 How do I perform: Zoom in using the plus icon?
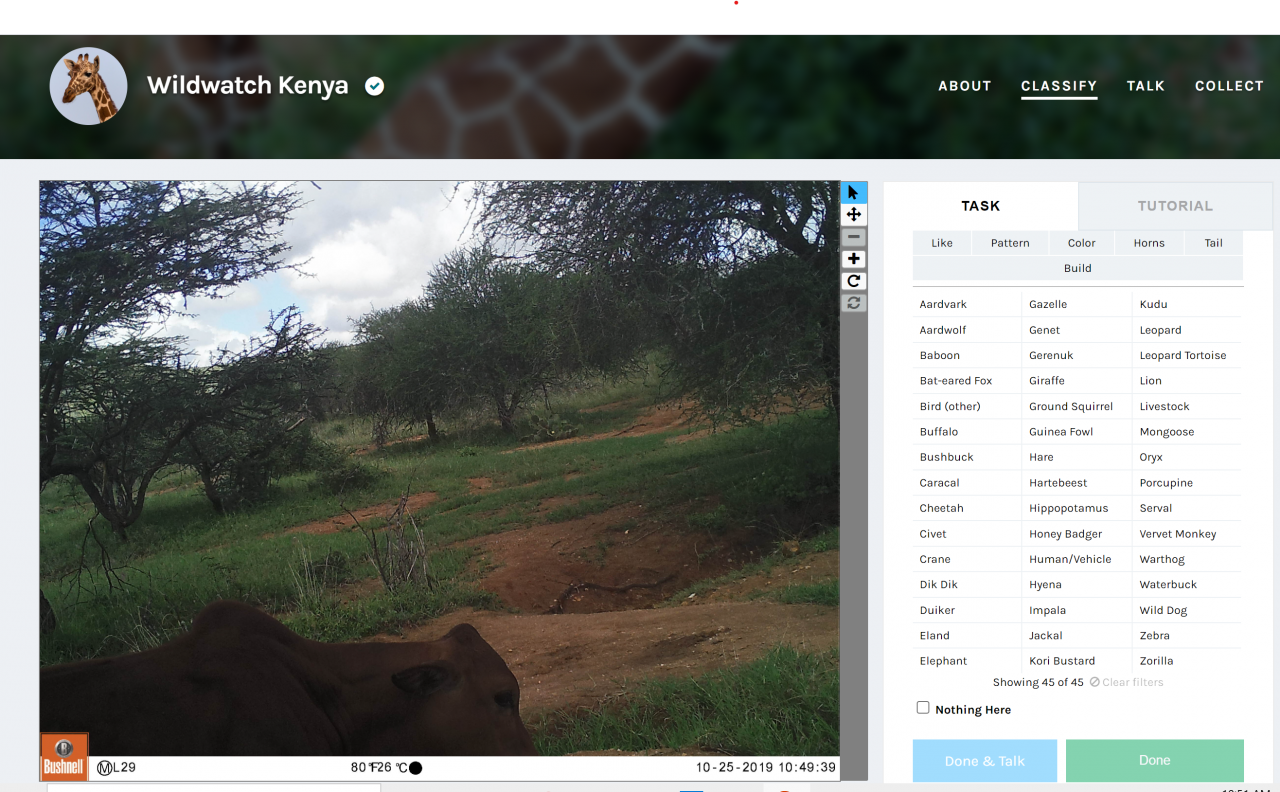[x=854, y=259]
